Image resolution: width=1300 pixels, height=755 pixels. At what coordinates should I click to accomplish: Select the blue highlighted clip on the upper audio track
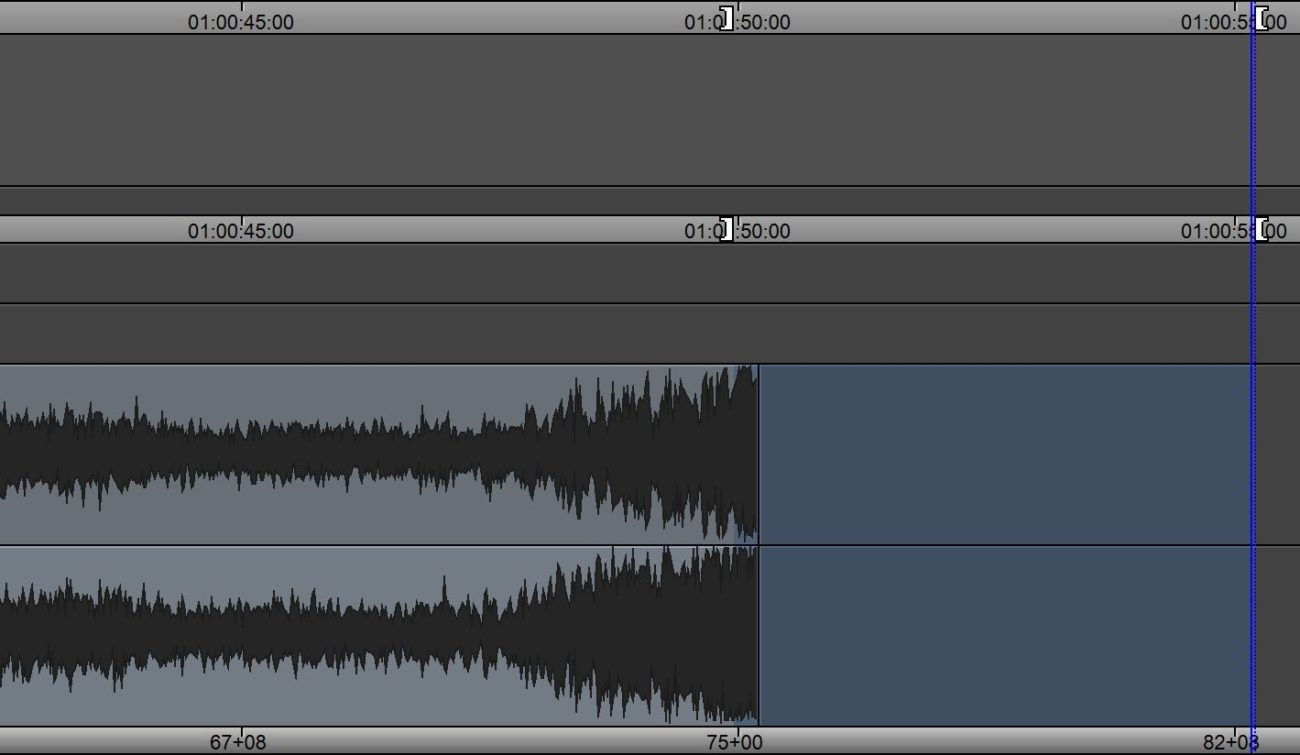pos(1000,450)
